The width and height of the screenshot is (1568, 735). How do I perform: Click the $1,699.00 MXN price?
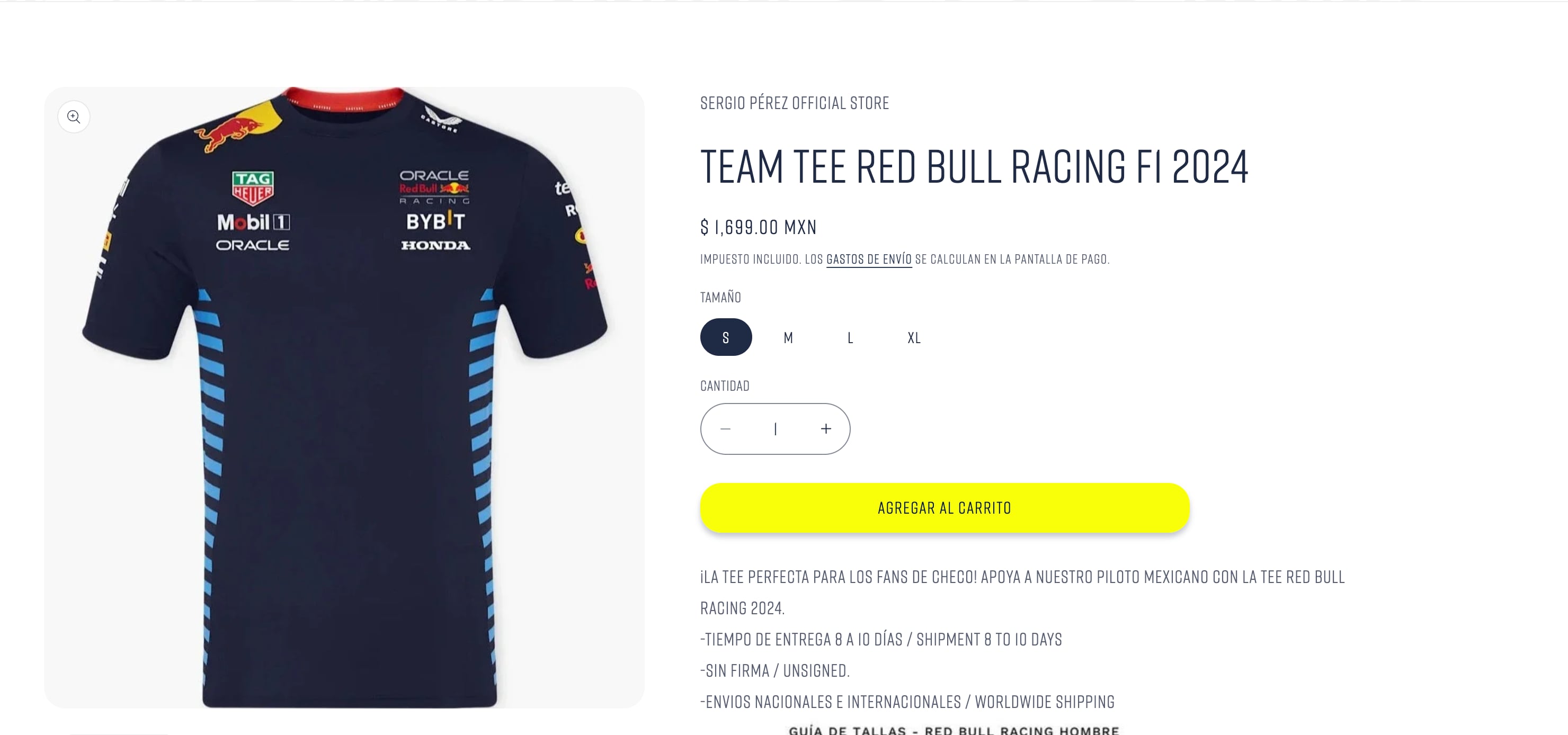[x=759, y=227]
